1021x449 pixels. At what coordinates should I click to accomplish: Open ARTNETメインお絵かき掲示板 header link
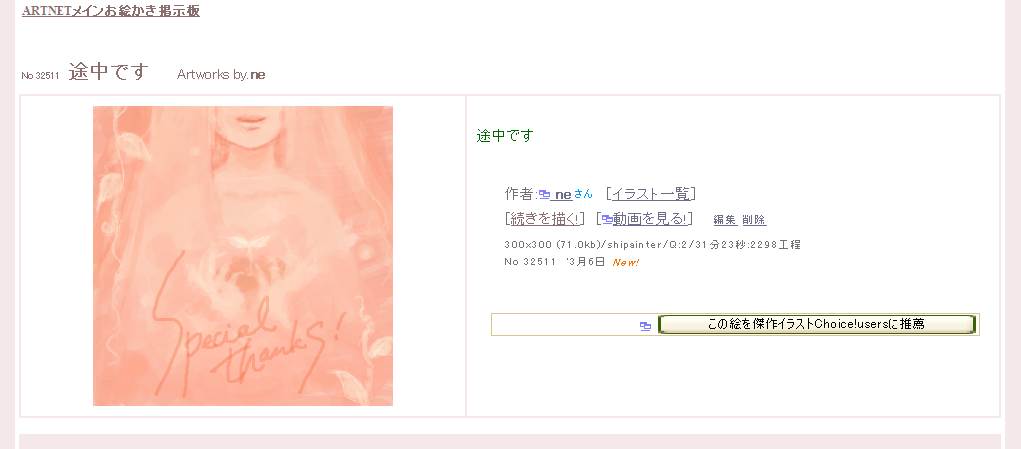tap(111, 11)
